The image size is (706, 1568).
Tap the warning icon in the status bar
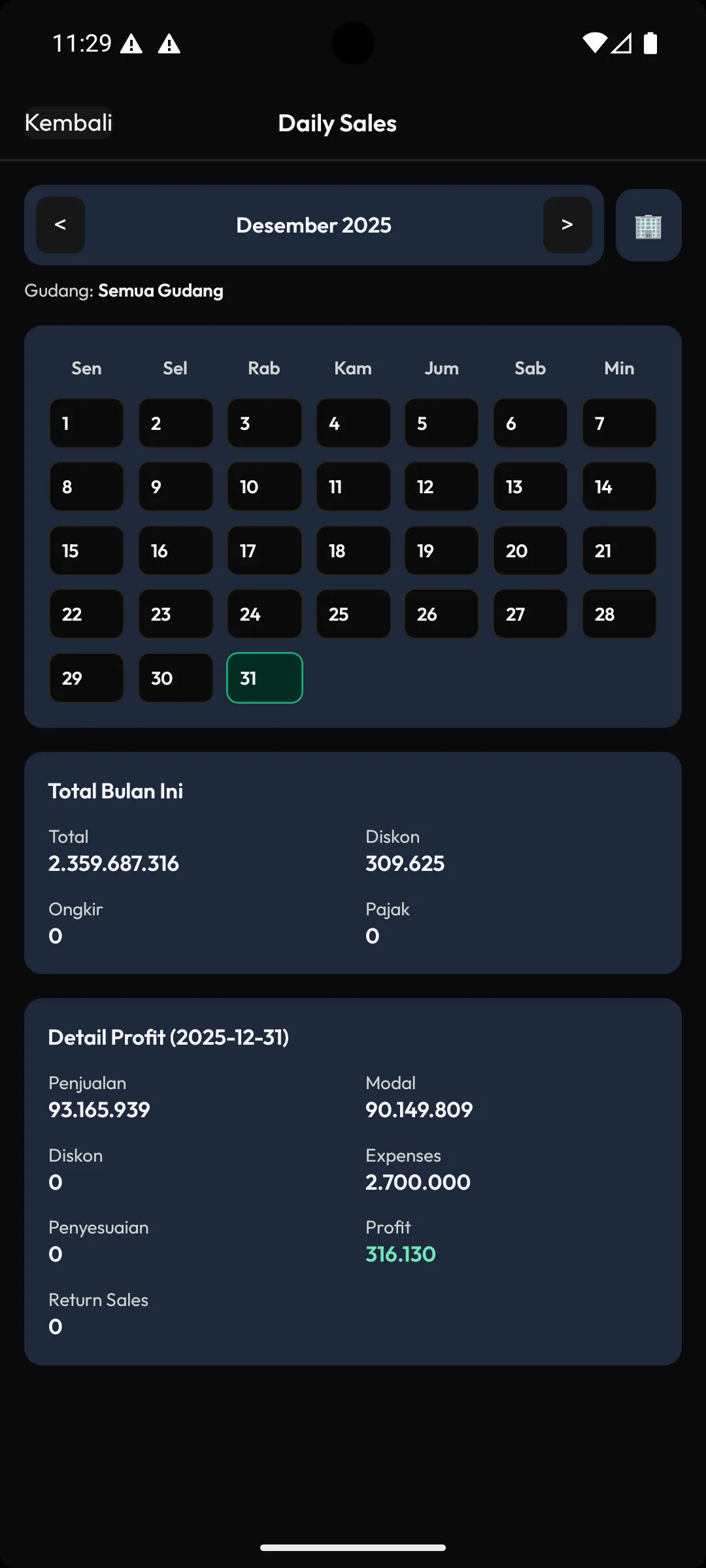tap(133, 43)
